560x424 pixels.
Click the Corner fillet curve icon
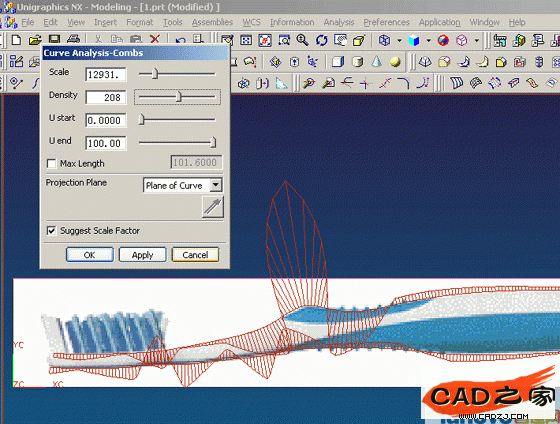[x=403, y=84]
